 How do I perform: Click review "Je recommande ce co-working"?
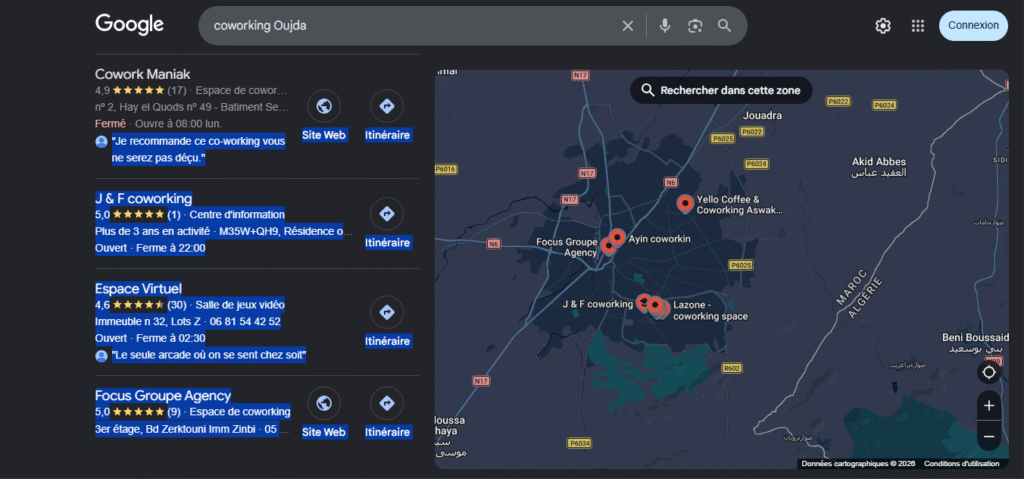pyautogui.click(x=199, y=150)
